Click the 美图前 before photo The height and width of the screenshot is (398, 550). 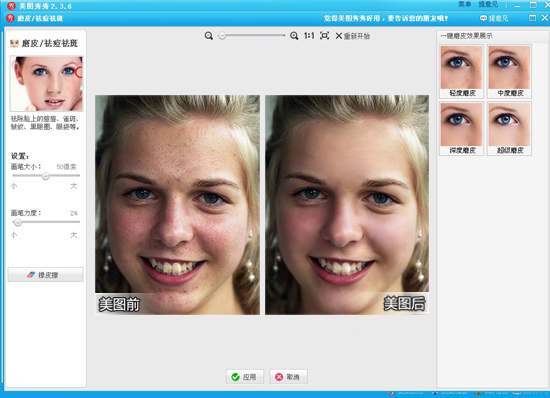[177, 205]
